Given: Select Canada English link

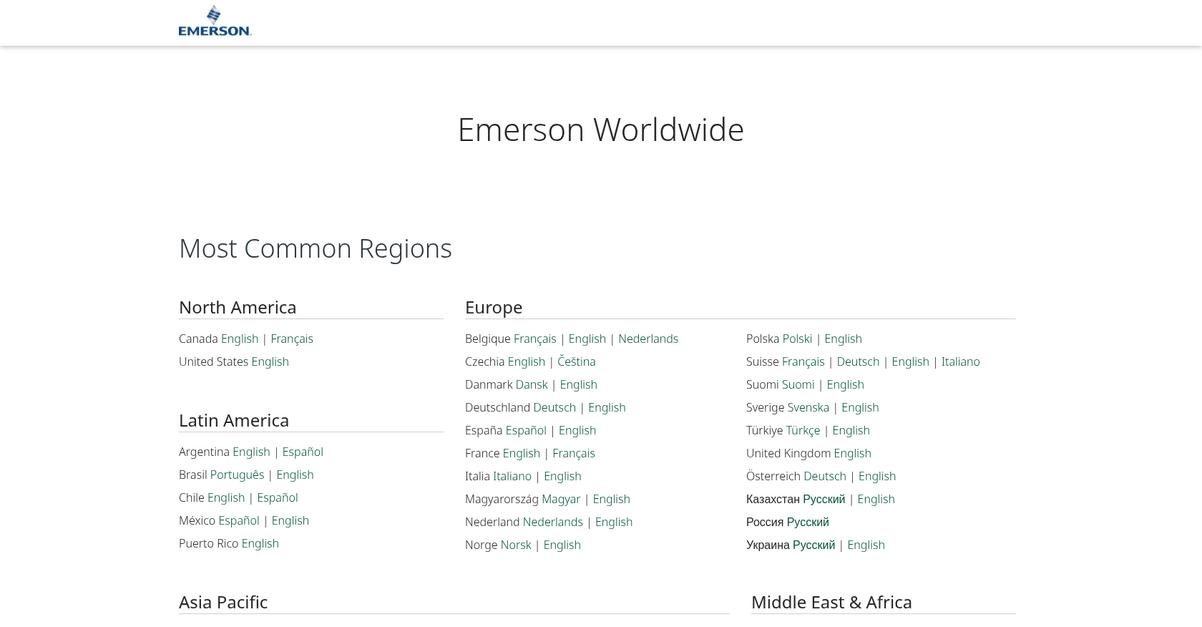Looking at the screenshot, I should [x=240, y=339].
